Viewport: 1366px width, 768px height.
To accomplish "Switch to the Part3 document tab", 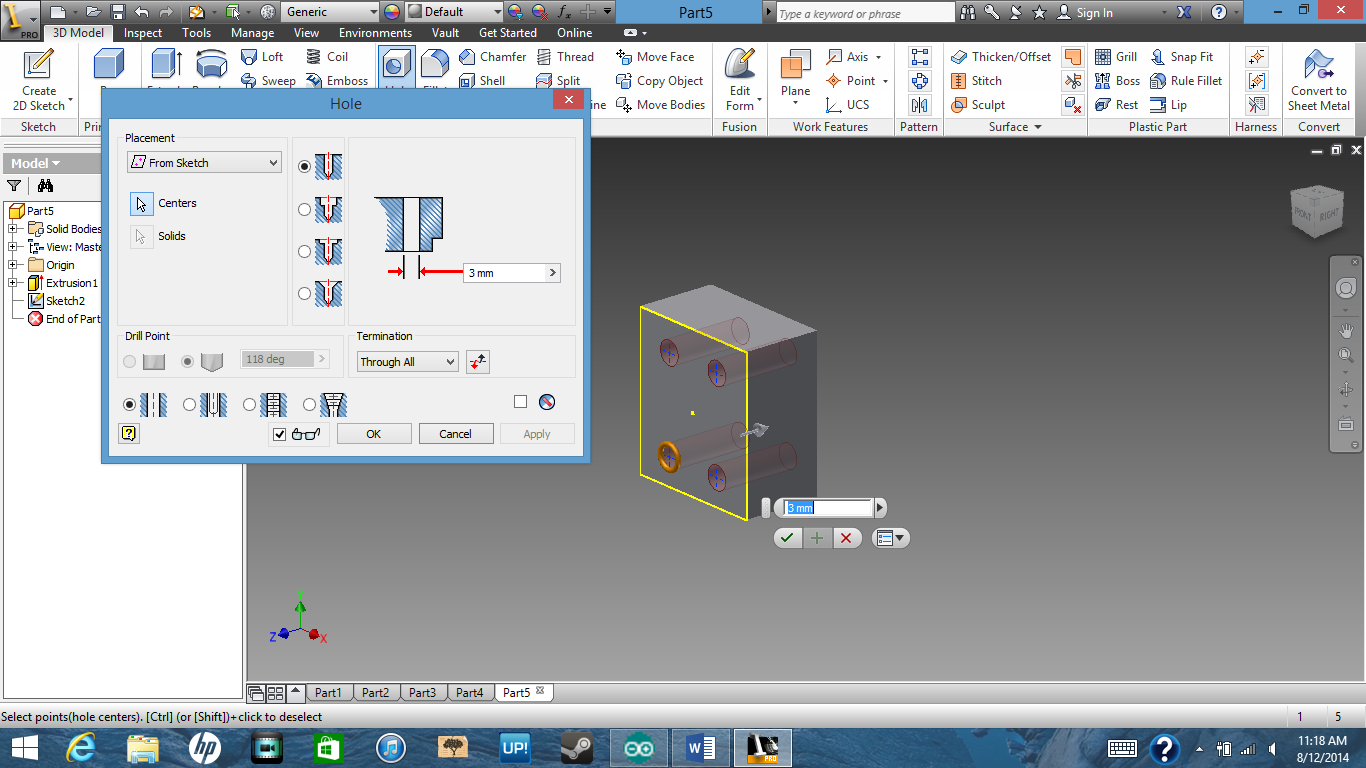I will pos(422,691).
